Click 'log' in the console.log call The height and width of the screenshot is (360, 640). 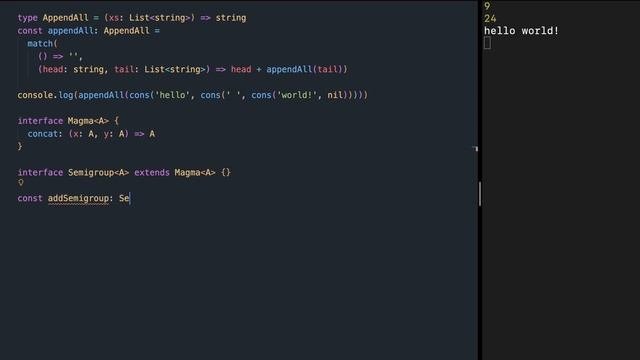(65, 95)
